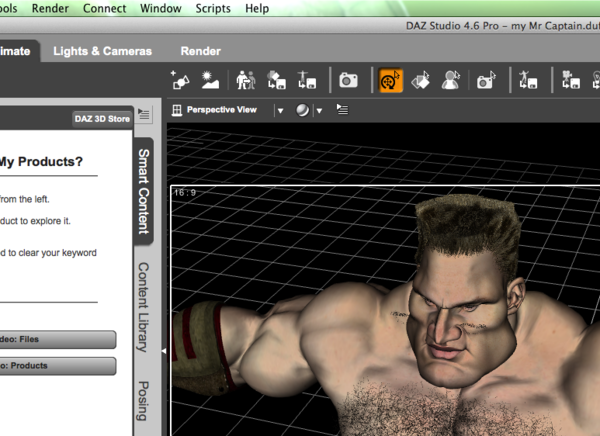This screenshot has width=600, height=436.
Task: Click the surface selection tool icon
Action: pos(421,80)
